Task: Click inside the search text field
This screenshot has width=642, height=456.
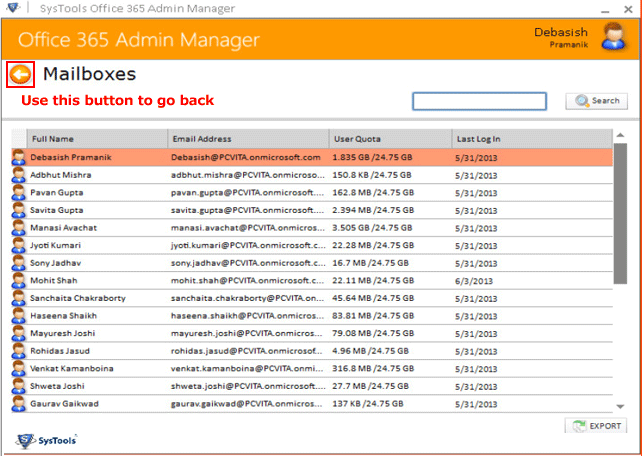Action: [x=479, y=101]
